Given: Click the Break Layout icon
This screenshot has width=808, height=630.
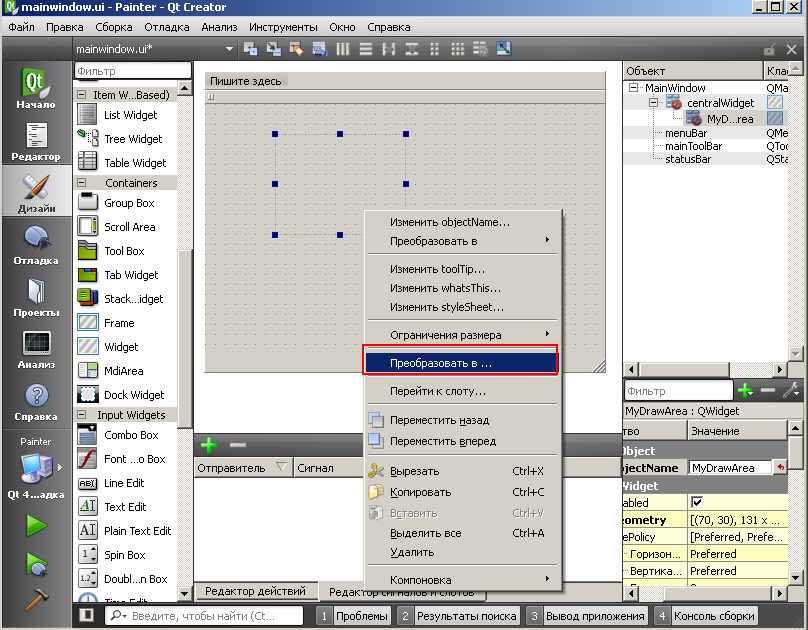Looking at the screenshot, I should (480, 49).
